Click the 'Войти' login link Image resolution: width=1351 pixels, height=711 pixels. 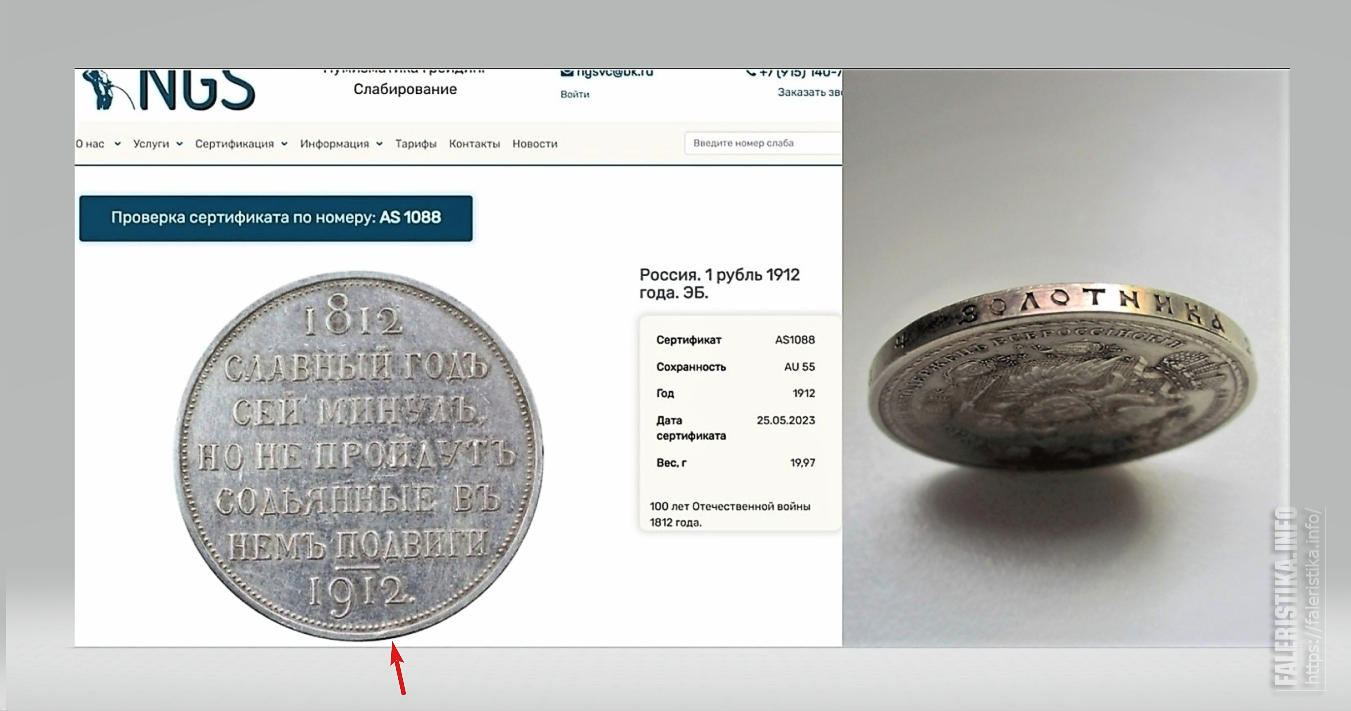click(x=575, y=94)
